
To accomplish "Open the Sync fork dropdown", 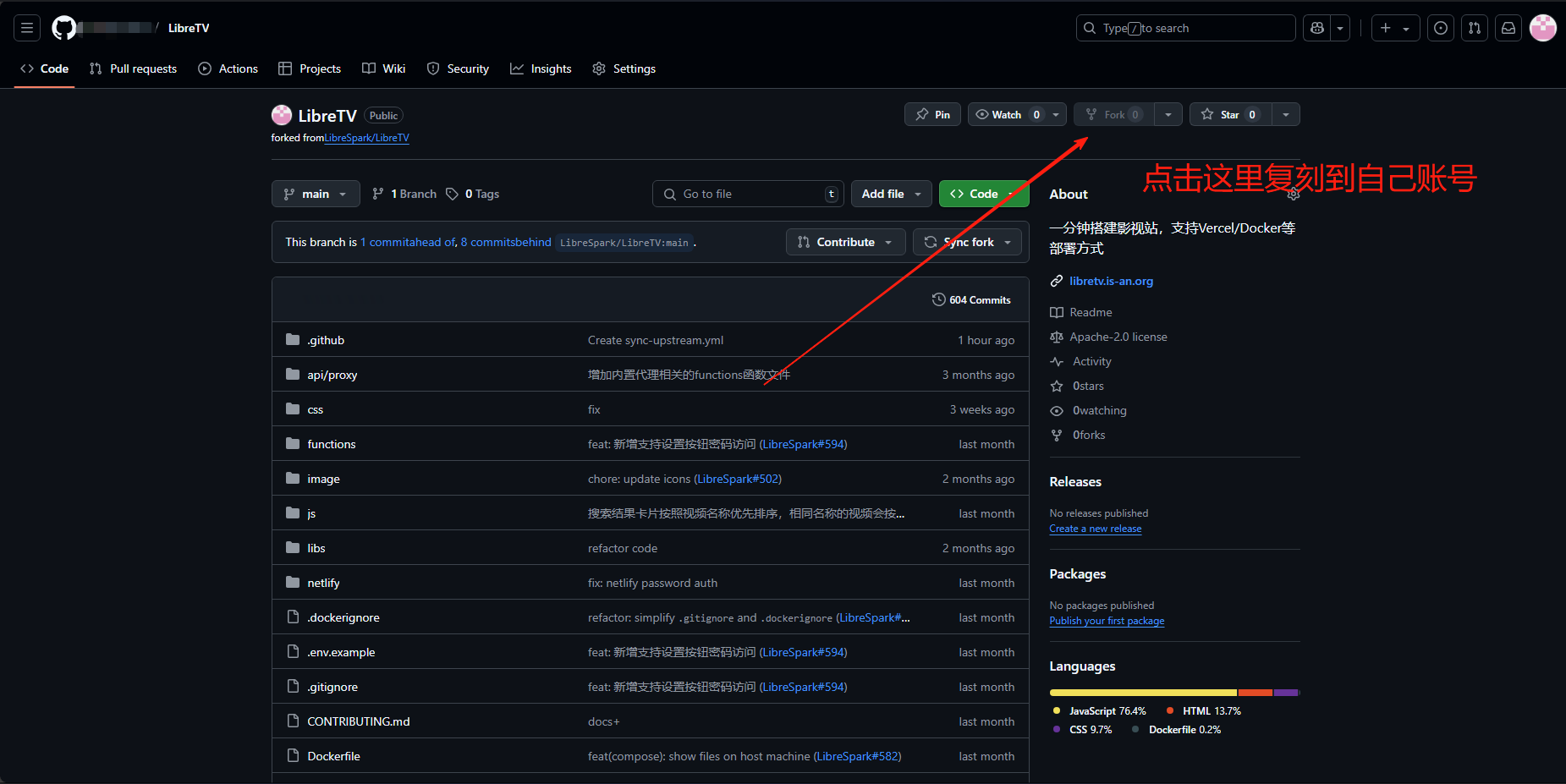I will coord(967,242).
